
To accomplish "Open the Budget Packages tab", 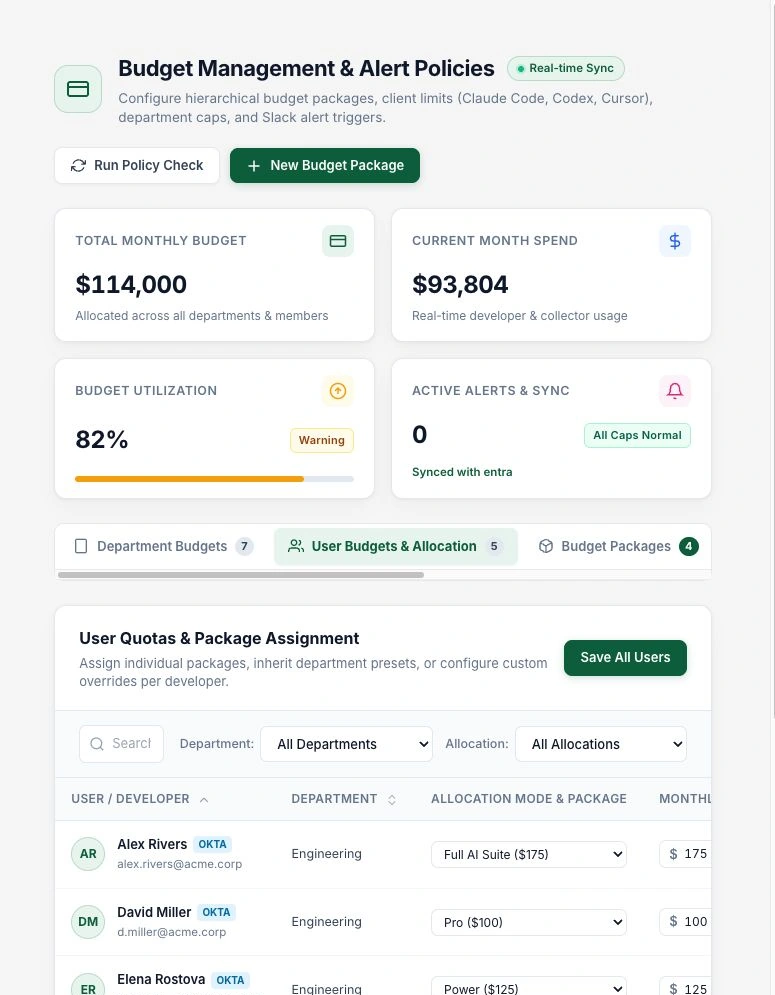I will pyautogui.click(x=619, y=546).
